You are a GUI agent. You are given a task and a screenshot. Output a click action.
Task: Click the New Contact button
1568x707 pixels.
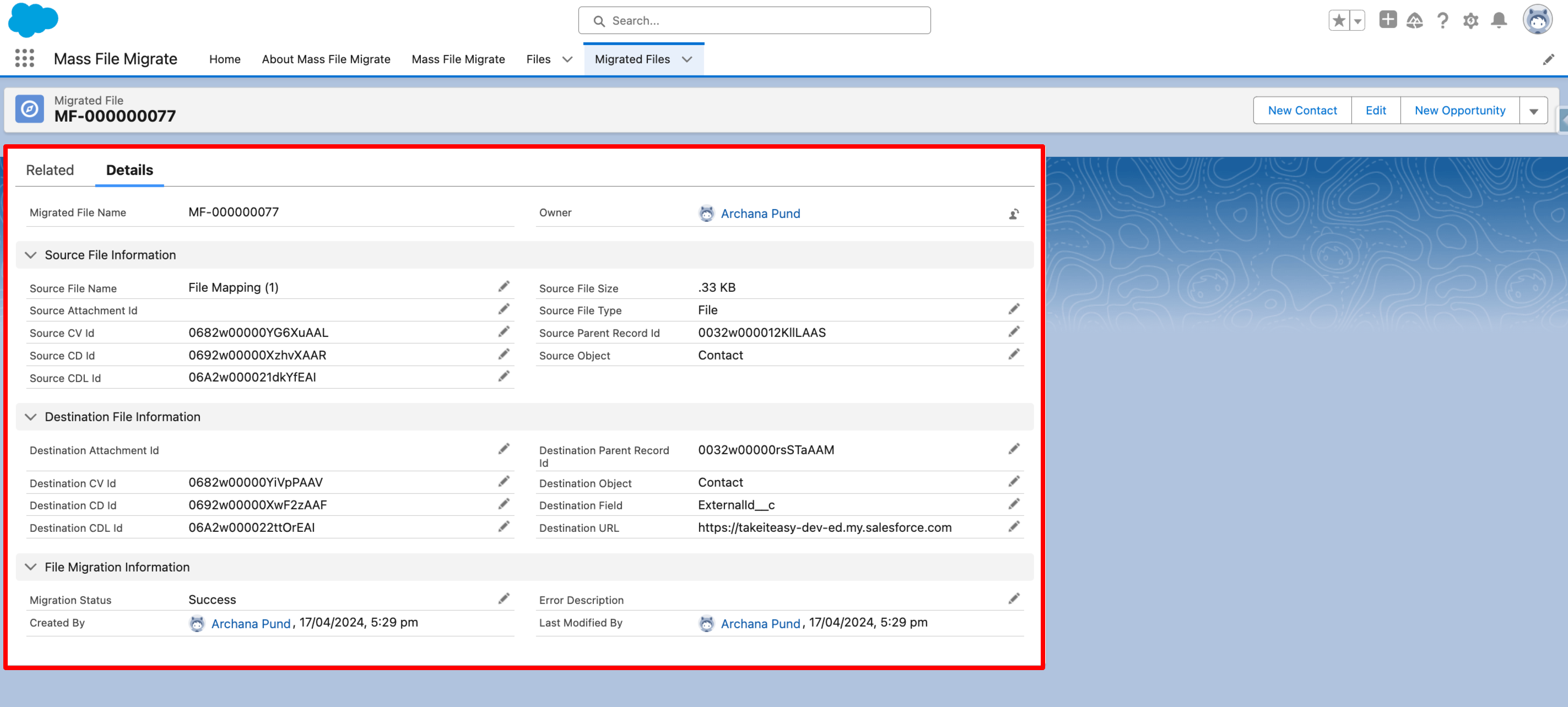(x=1302, y=111)
